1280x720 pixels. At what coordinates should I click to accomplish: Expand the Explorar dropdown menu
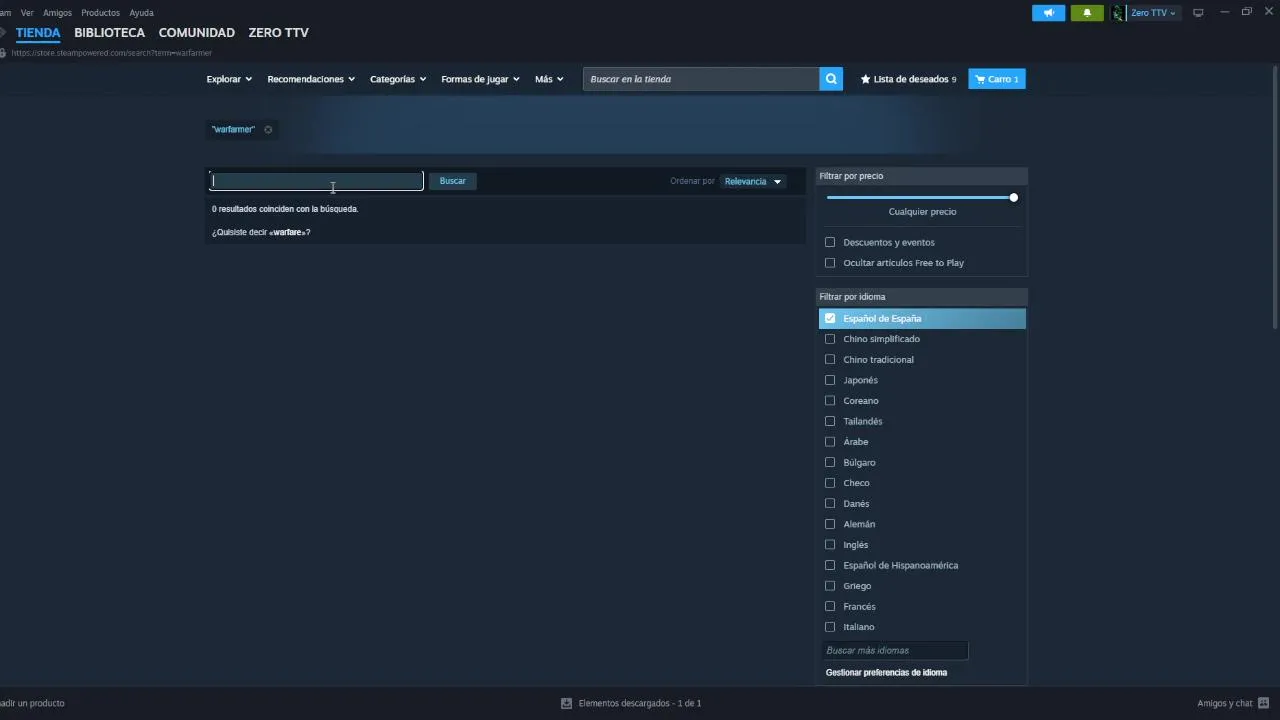[229, 79]
